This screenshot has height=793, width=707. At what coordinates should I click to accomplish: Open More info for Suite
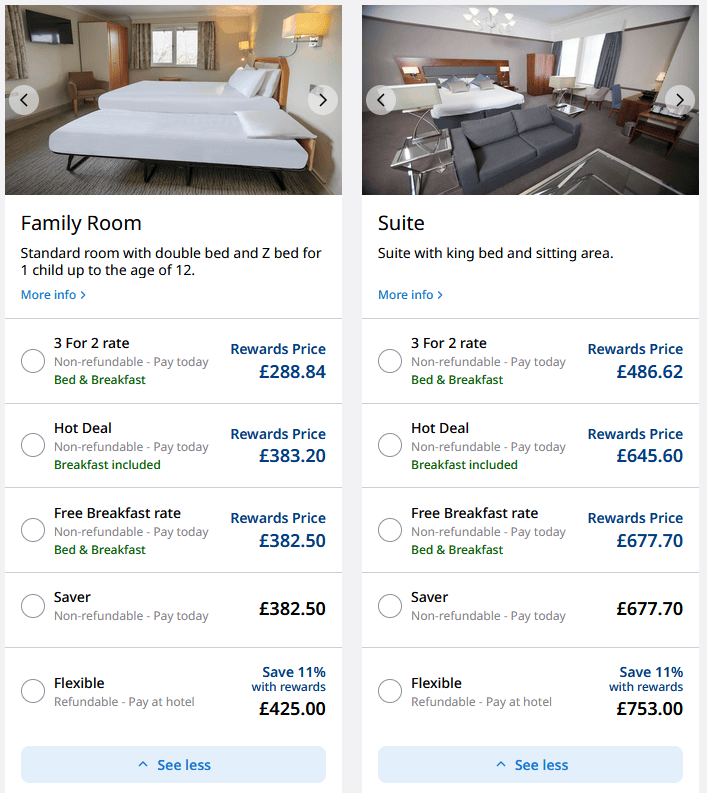pos(410,295)
